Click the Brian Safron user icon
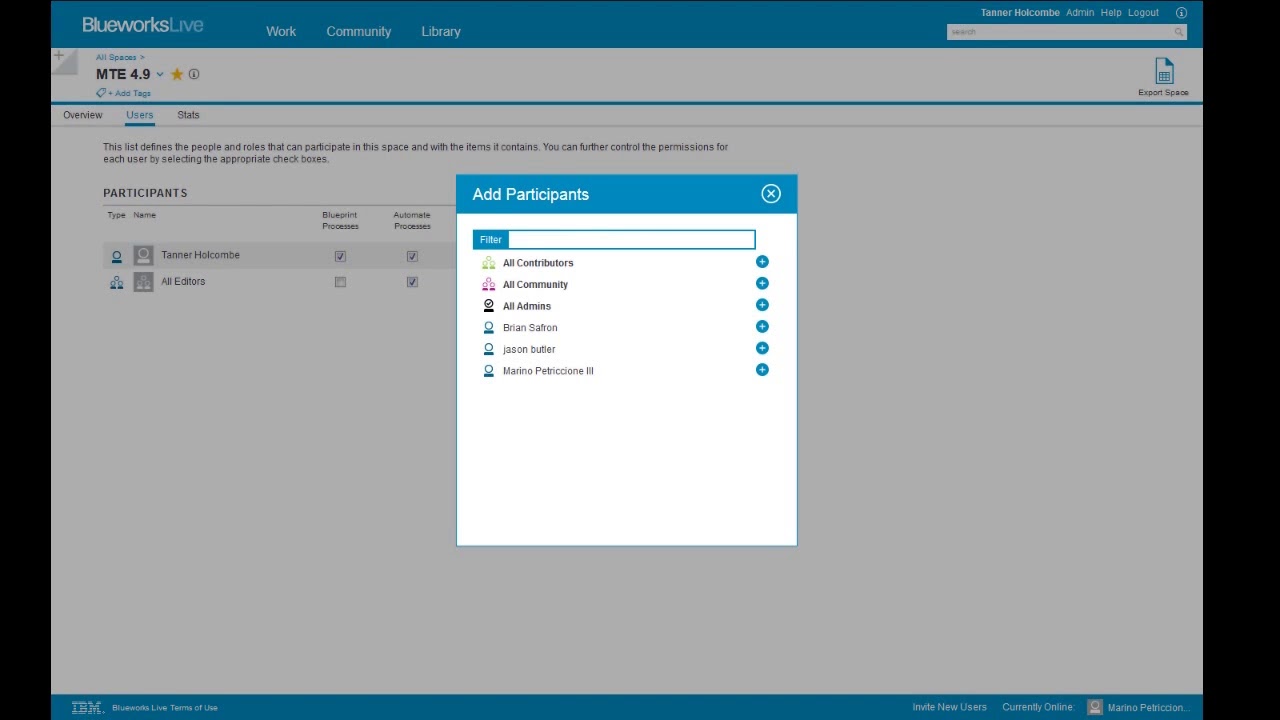1280x720 pixels. pyautogui.click(x=488, y=327)
